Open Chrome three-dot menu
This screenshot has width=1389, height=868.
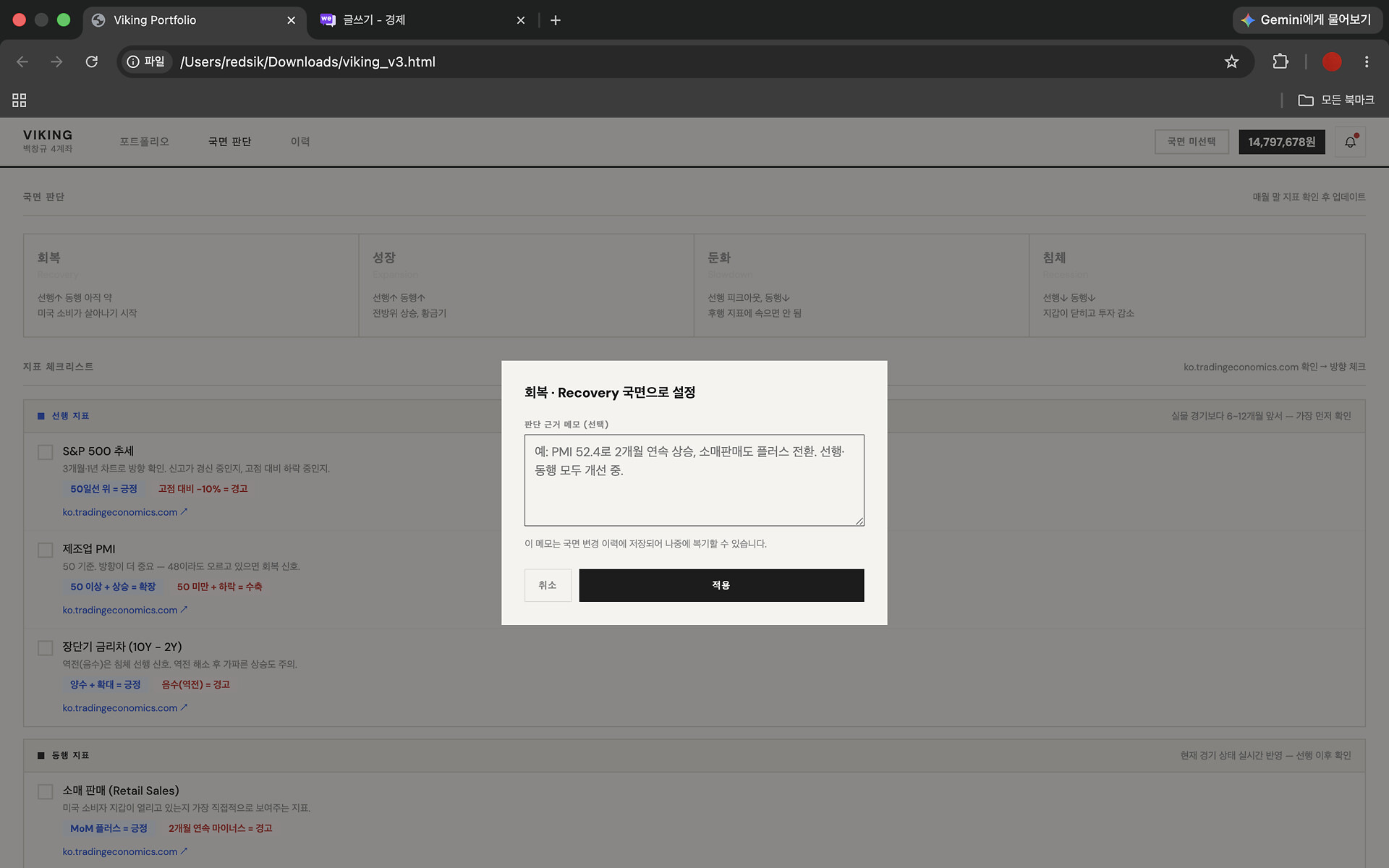click(1367, 61)
